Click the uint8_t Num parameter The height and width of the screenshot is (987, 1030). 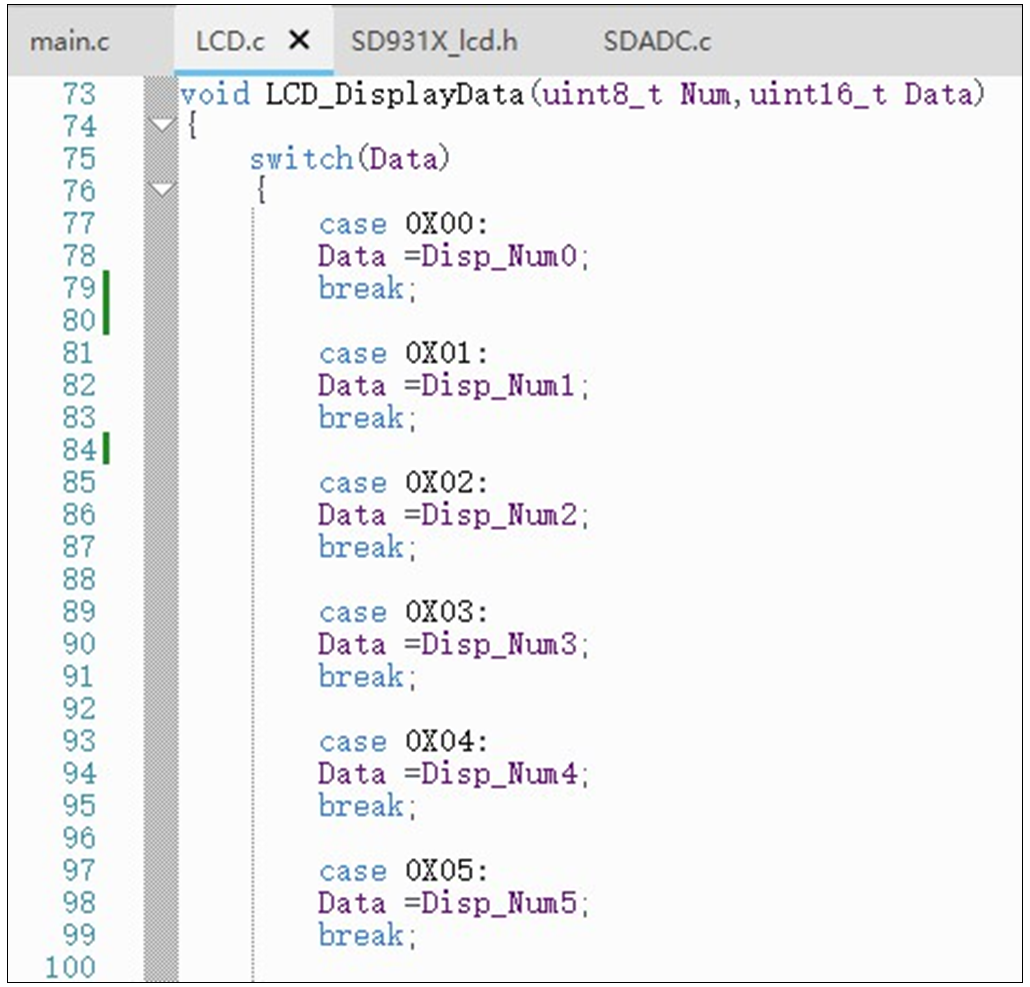[x=636, y=95]
